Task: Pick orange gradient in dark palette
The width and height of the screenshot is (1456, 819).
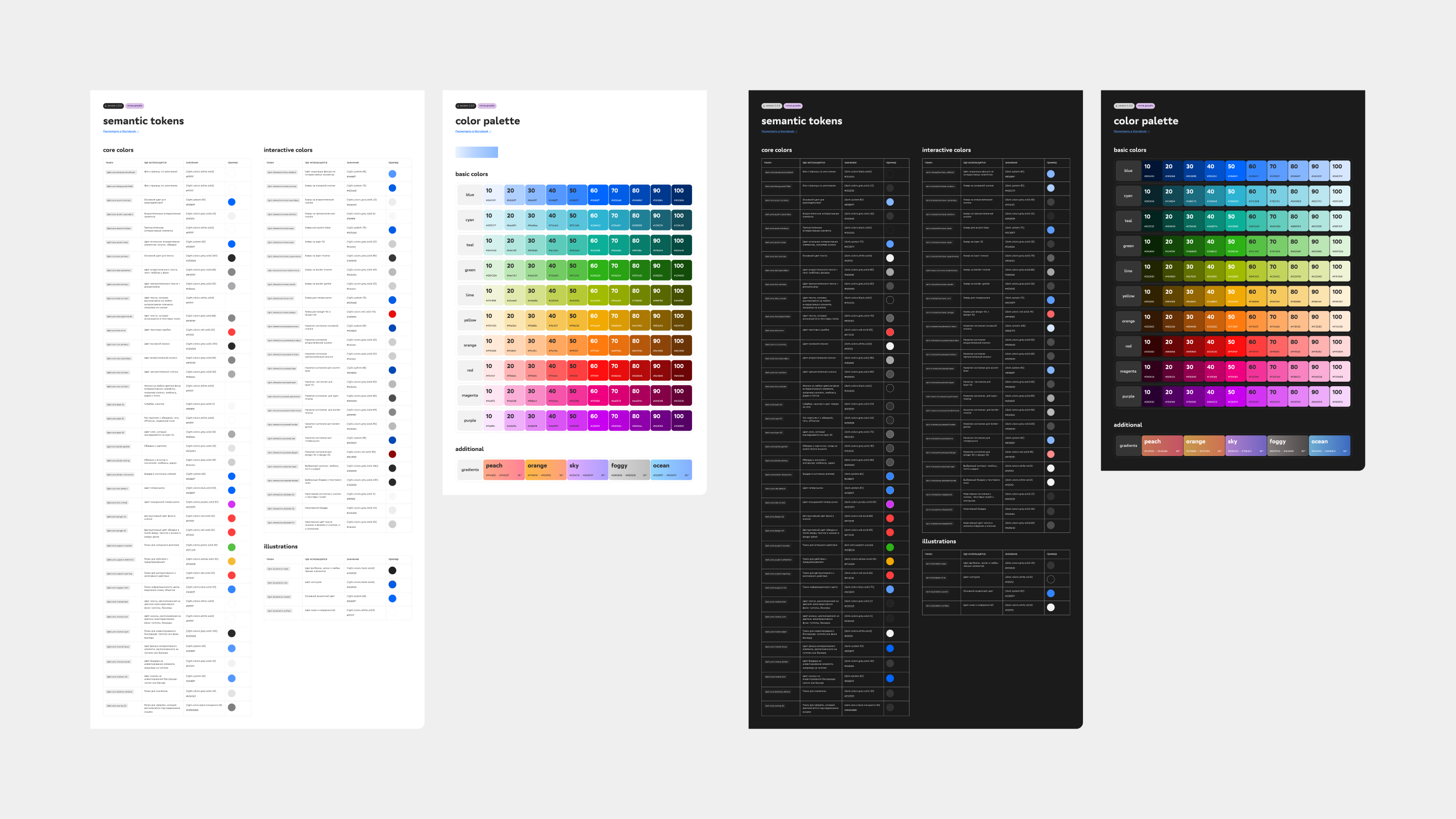Action: (1204, 445)
